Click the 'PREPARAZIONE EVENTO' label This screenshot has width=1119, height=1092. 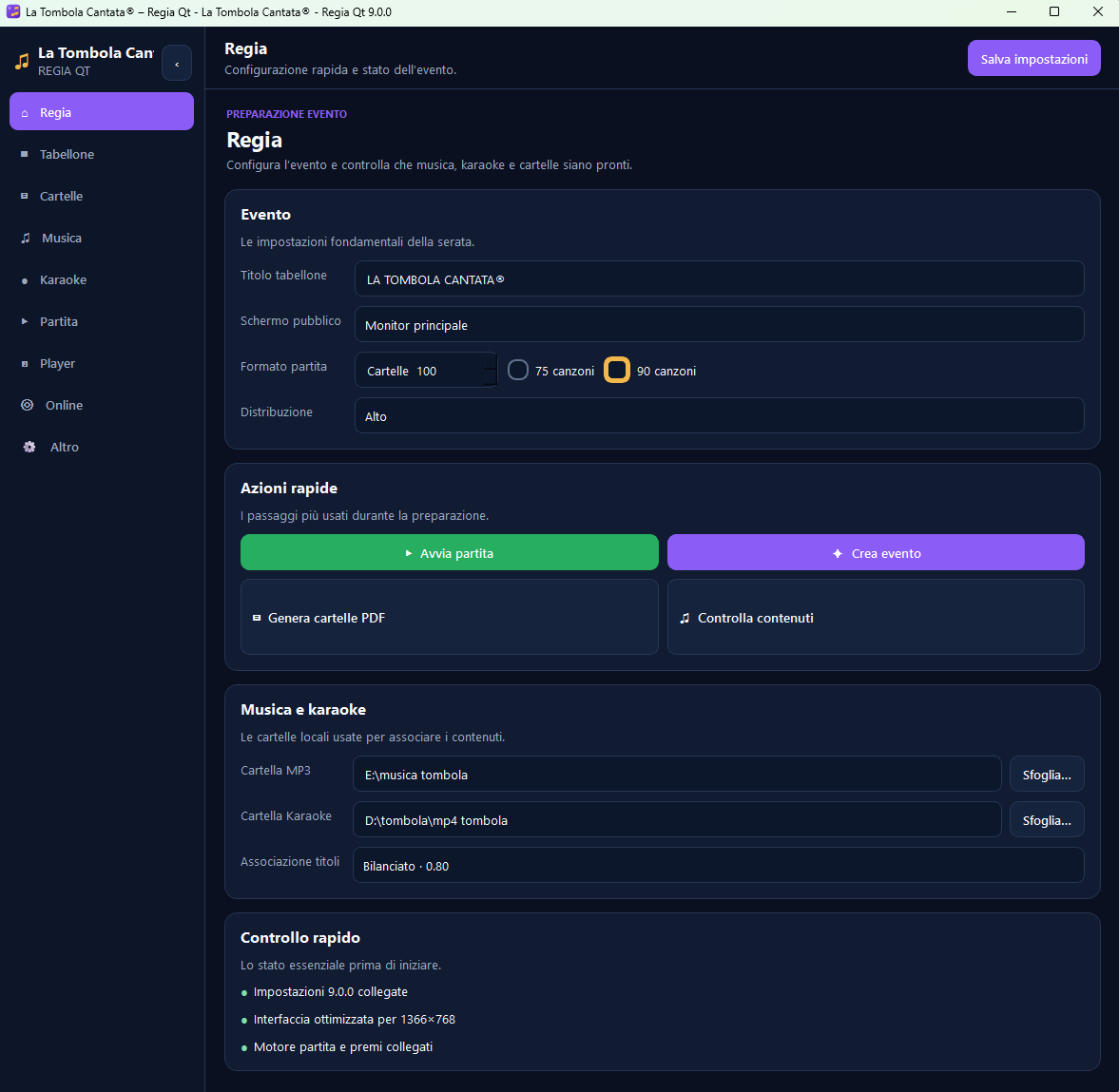tap(287, 114)
